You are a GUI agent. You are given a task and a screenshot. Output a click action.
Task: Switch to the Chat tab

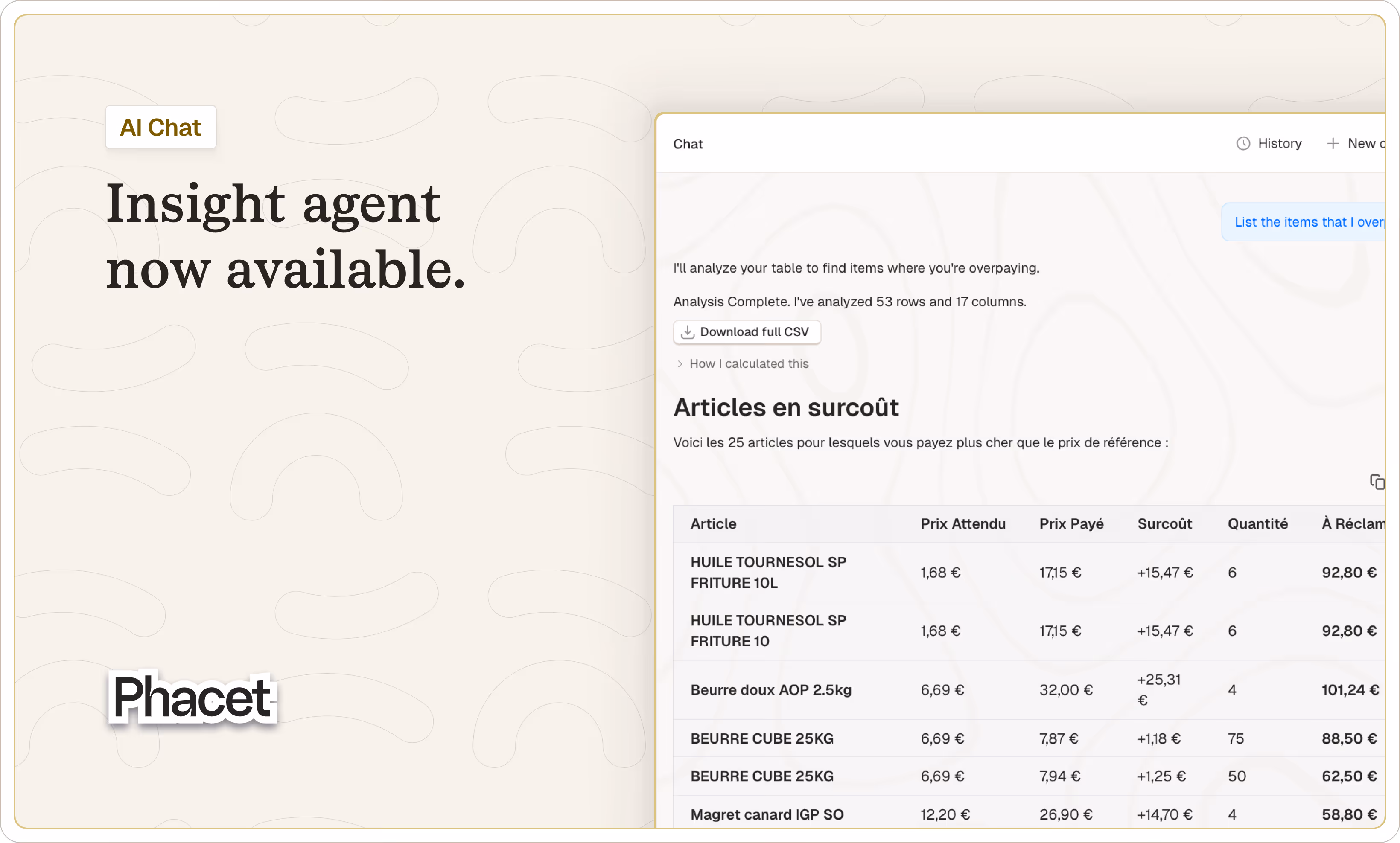tap(688, 144)
